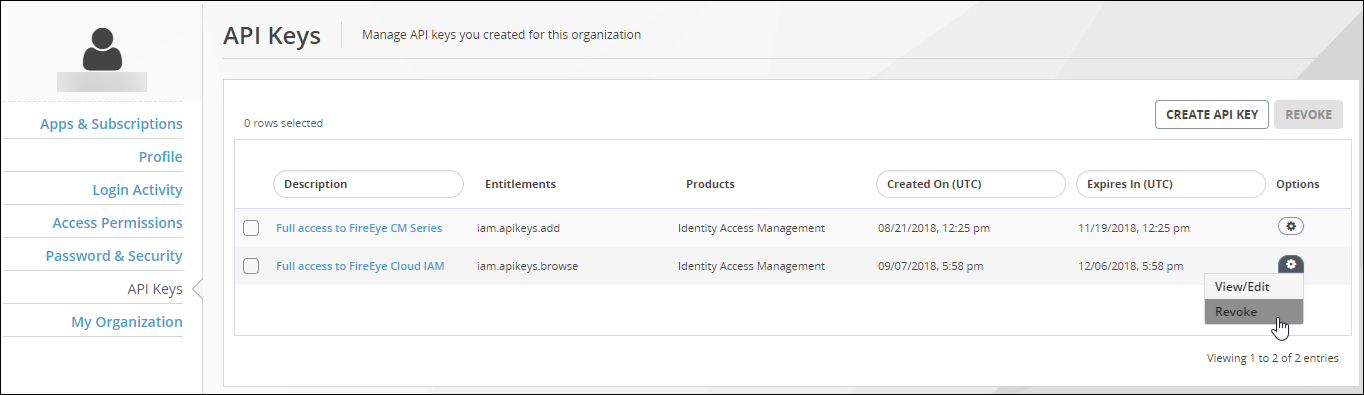Click the CREATE API KEY button
The image size is (1364, 395).
click(x=1212, y=114)
